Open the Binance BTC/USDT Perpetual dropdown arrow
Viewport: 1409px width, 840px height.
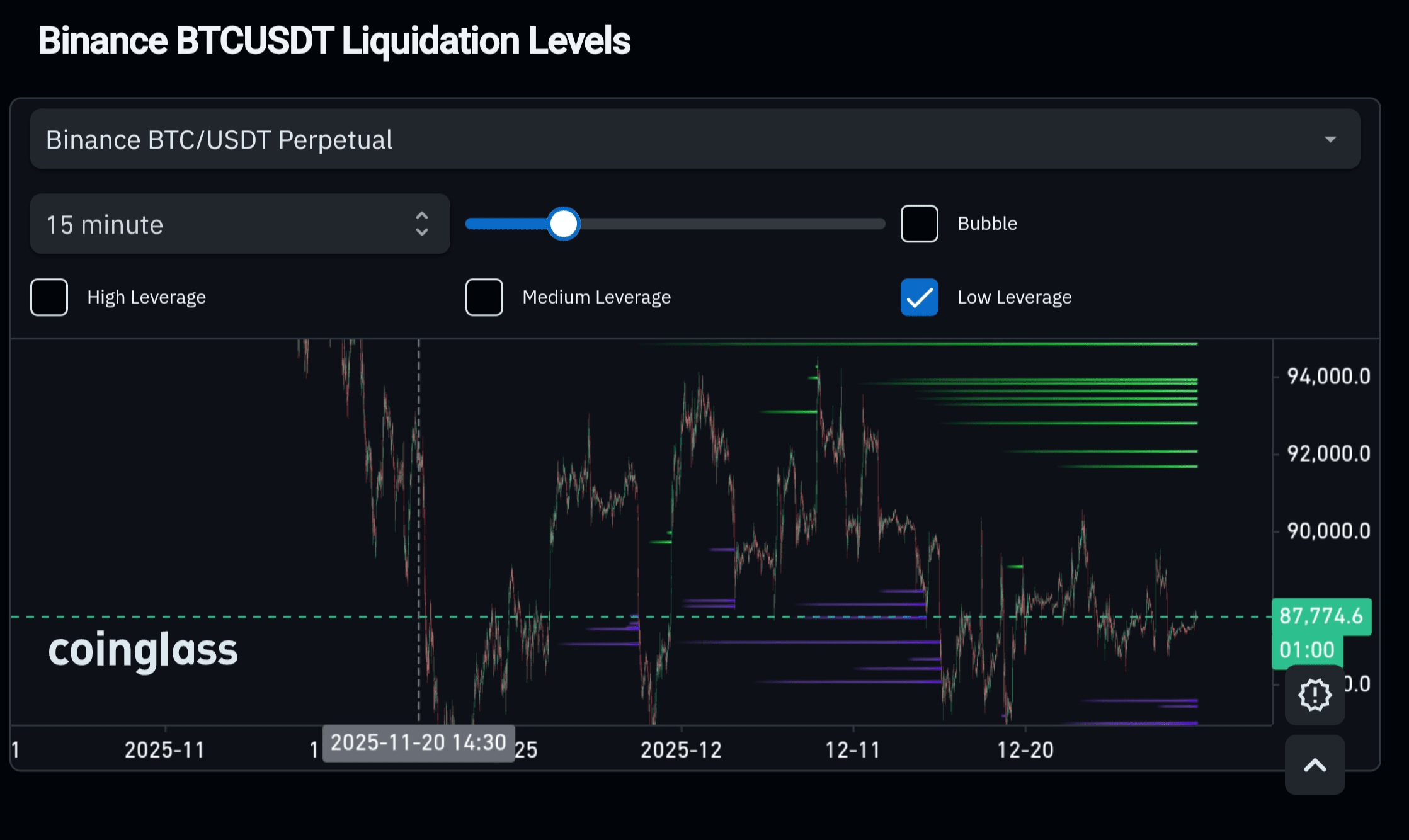[x=1330, y=139]
